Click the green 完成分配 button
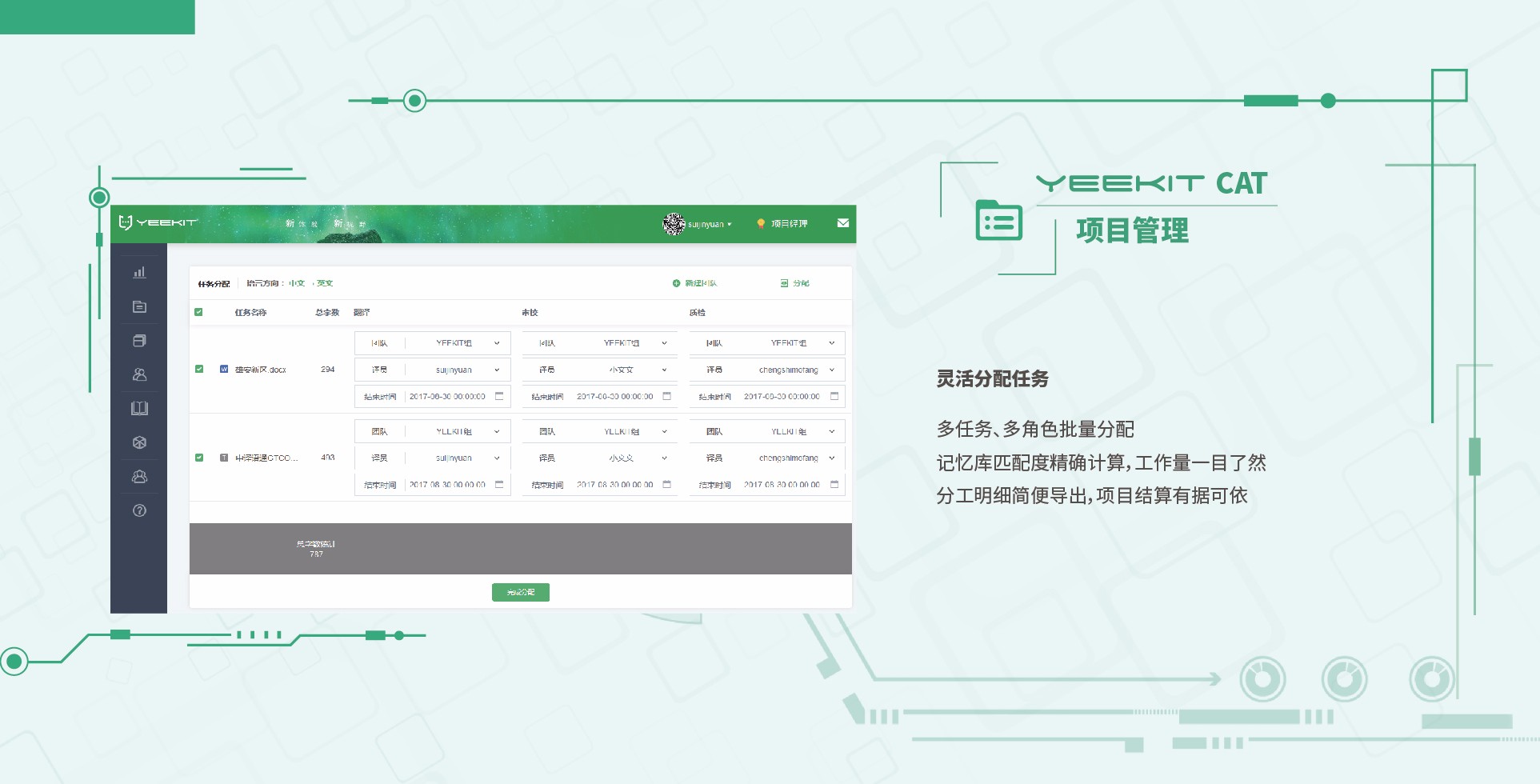 pyautogui.click(x=520, y=592)
